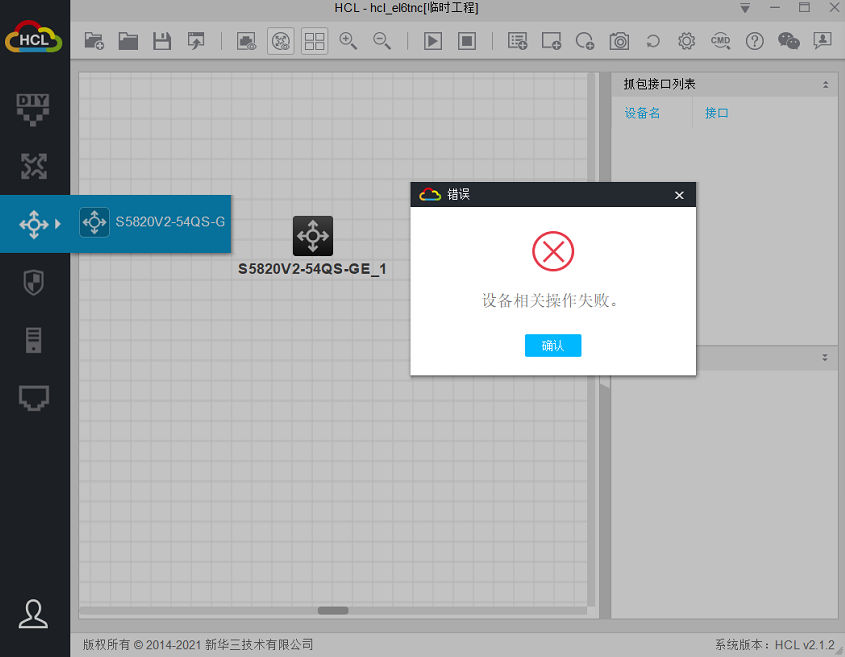Click the refresh arrow icon

tap(653, 41)
